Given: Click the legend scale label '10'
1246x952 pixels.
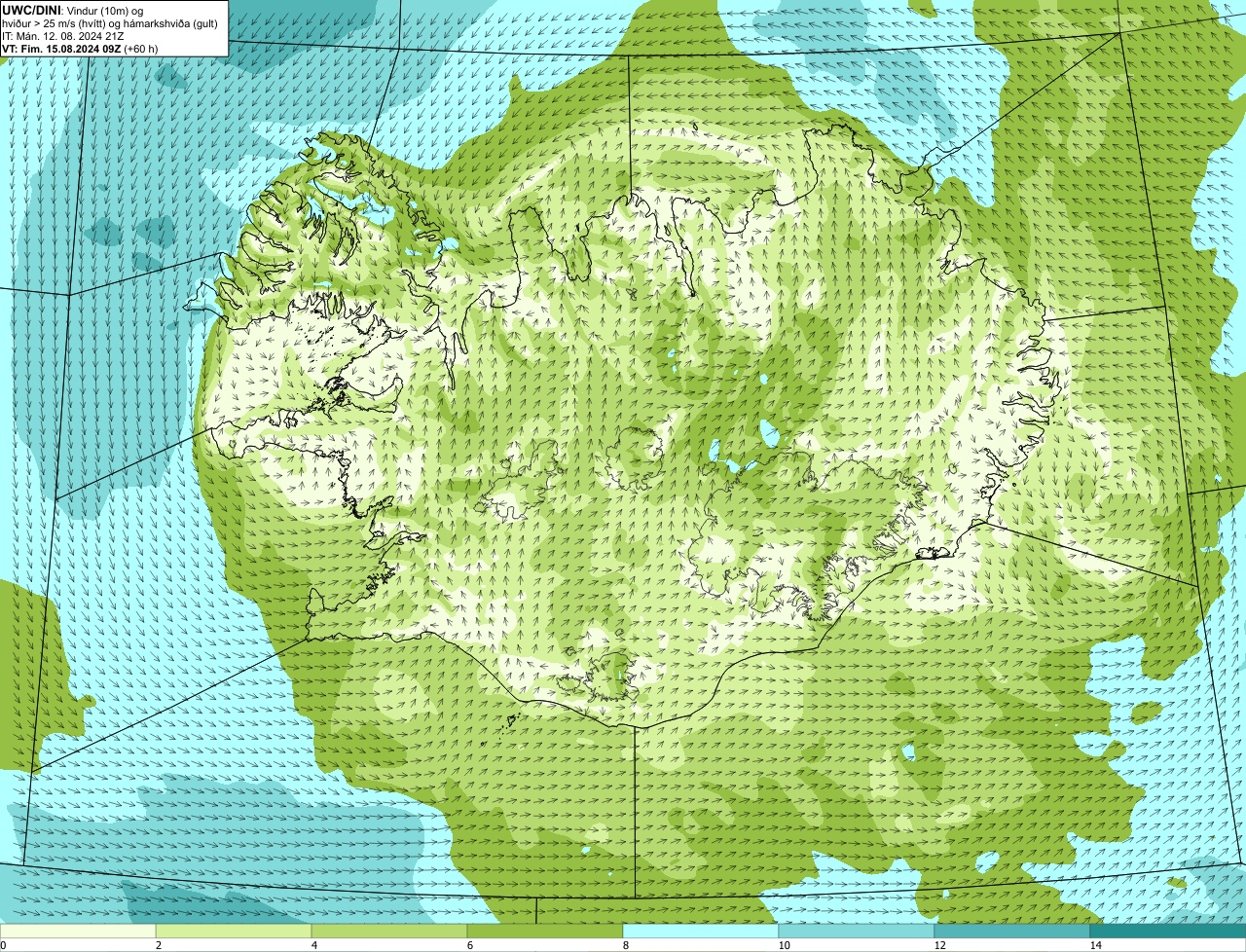Looking at the screenshot, I should (784, 945).
